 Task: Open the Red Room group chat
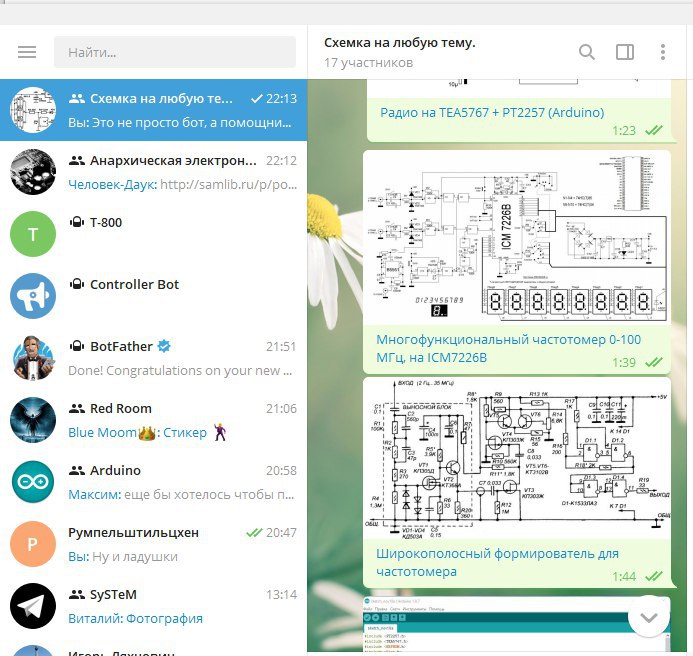pos(153,420)
